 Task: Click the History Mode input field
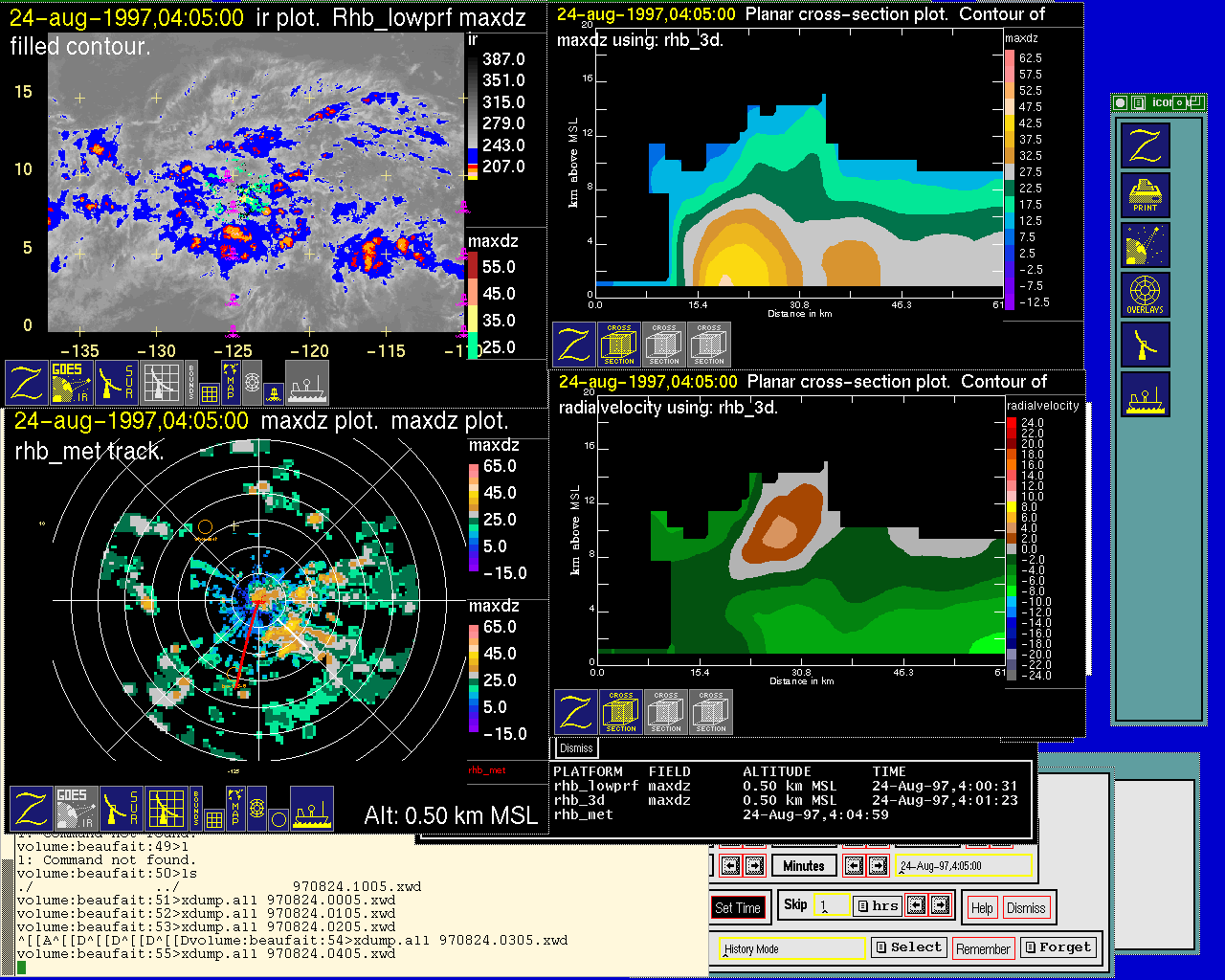(x=792, y=949)
